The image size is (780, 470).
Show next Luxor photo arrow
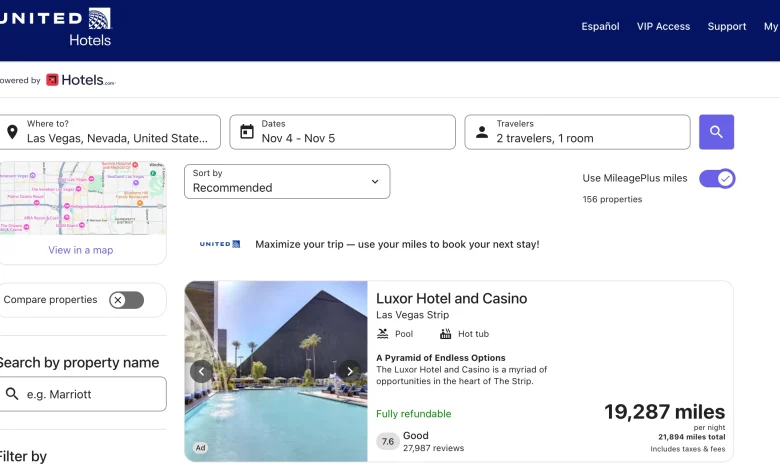(350, 371)
